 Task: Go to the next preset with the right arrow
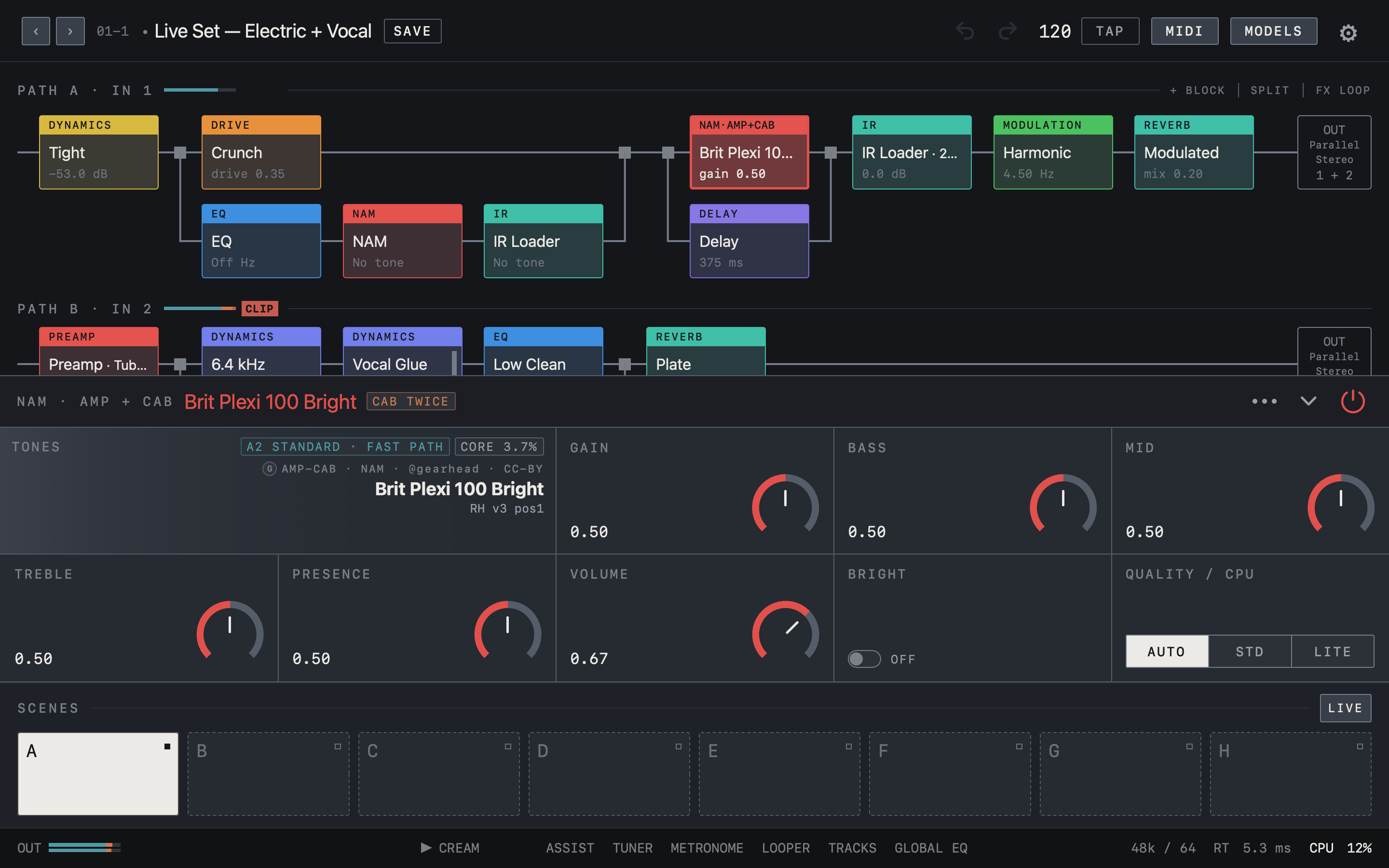(x=70, y=31)
